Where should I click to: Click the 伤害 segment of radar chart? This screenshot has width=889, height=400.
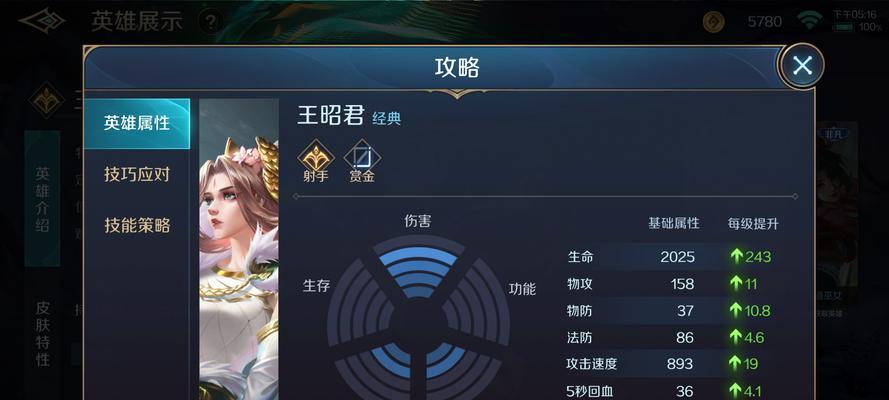click(418, 267)
